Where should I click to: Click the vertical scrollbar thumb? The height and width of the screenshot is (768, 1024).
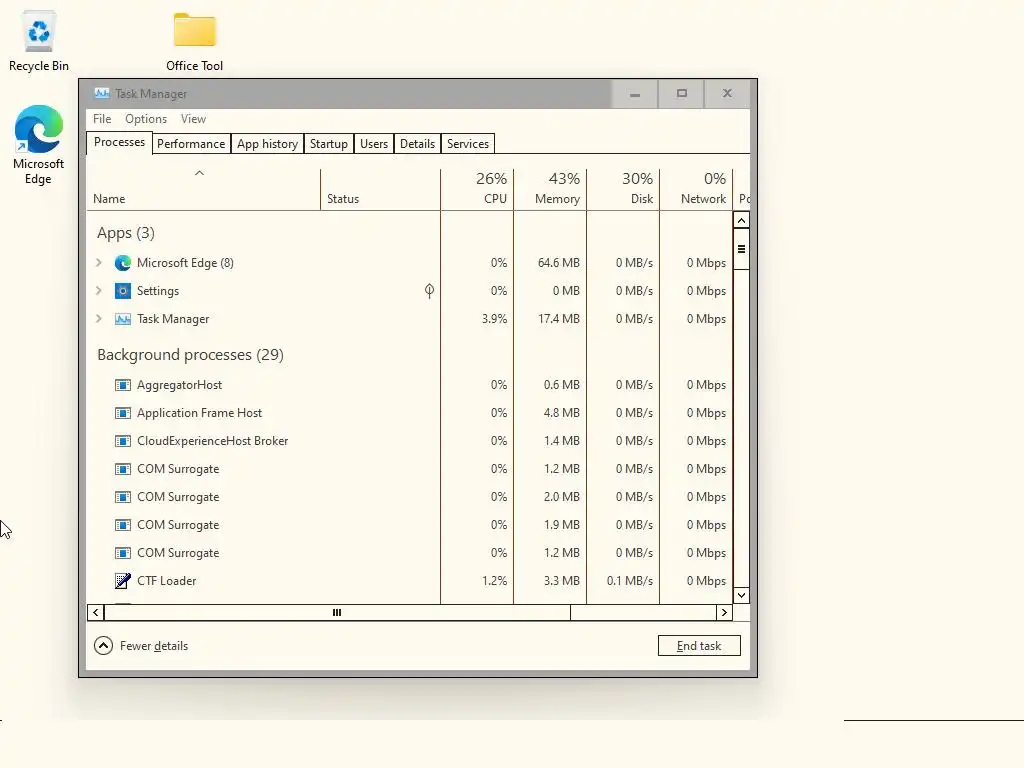tap(741, 249)
